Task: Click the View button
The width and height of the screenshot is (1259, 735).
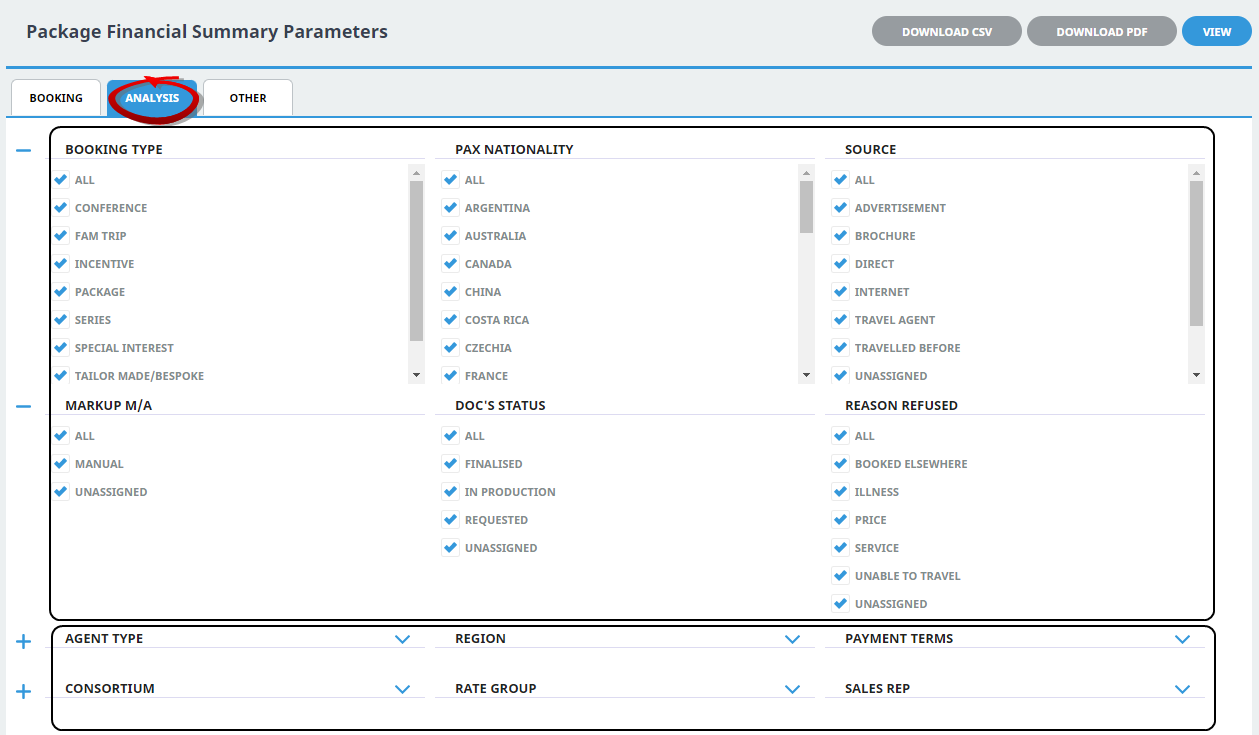Action: click(x=1217, y=31)
